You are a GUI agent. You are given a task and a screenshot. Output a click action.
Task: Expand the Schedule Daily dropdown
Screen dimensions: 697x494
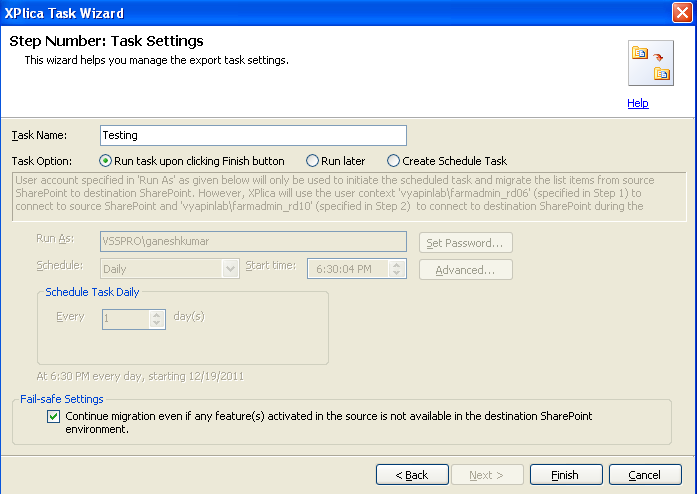tap(230, 269)
